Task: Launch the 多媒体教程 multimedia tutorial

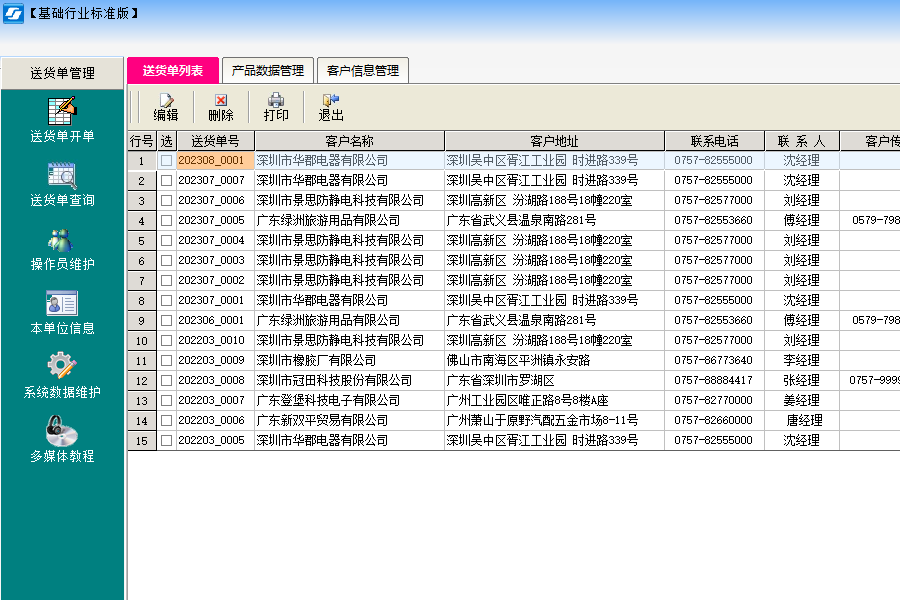Action: 62,440
